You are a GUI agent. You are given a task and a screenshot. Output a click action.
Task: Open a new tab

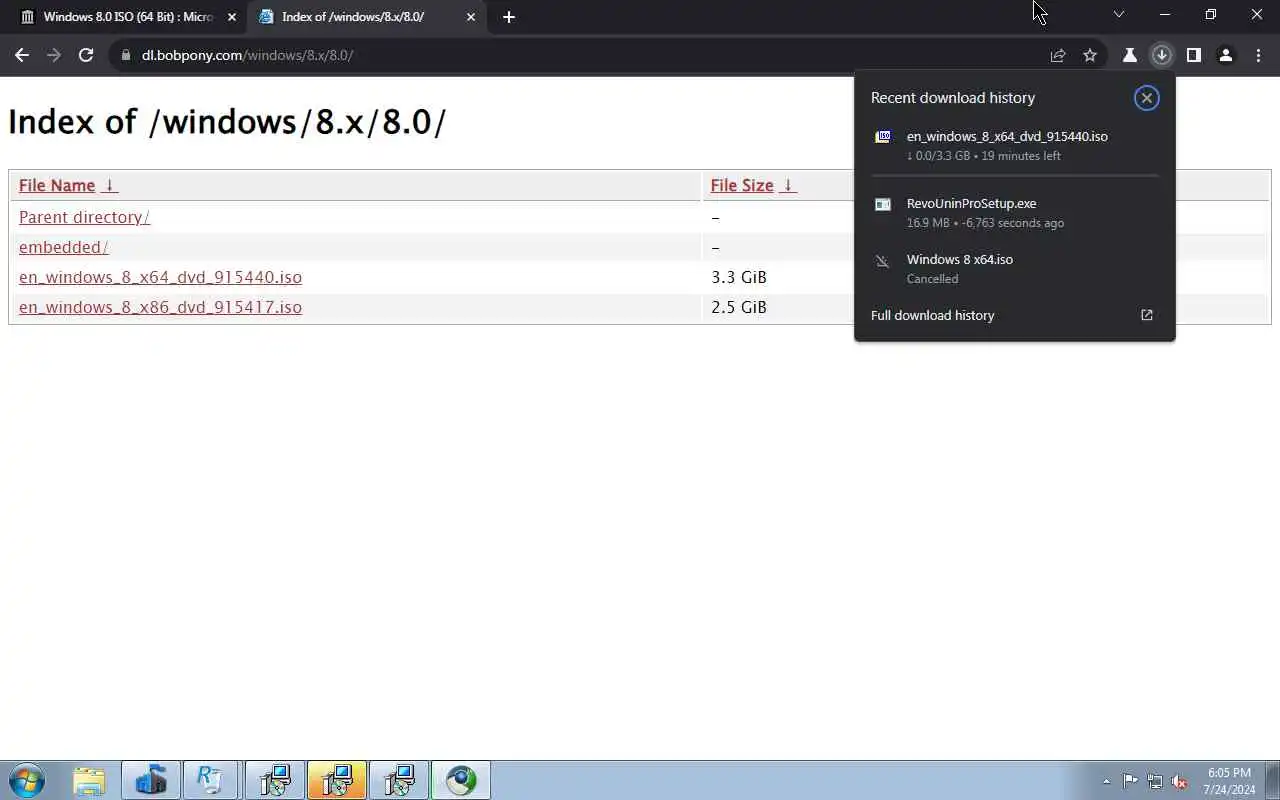pos(509,17)
